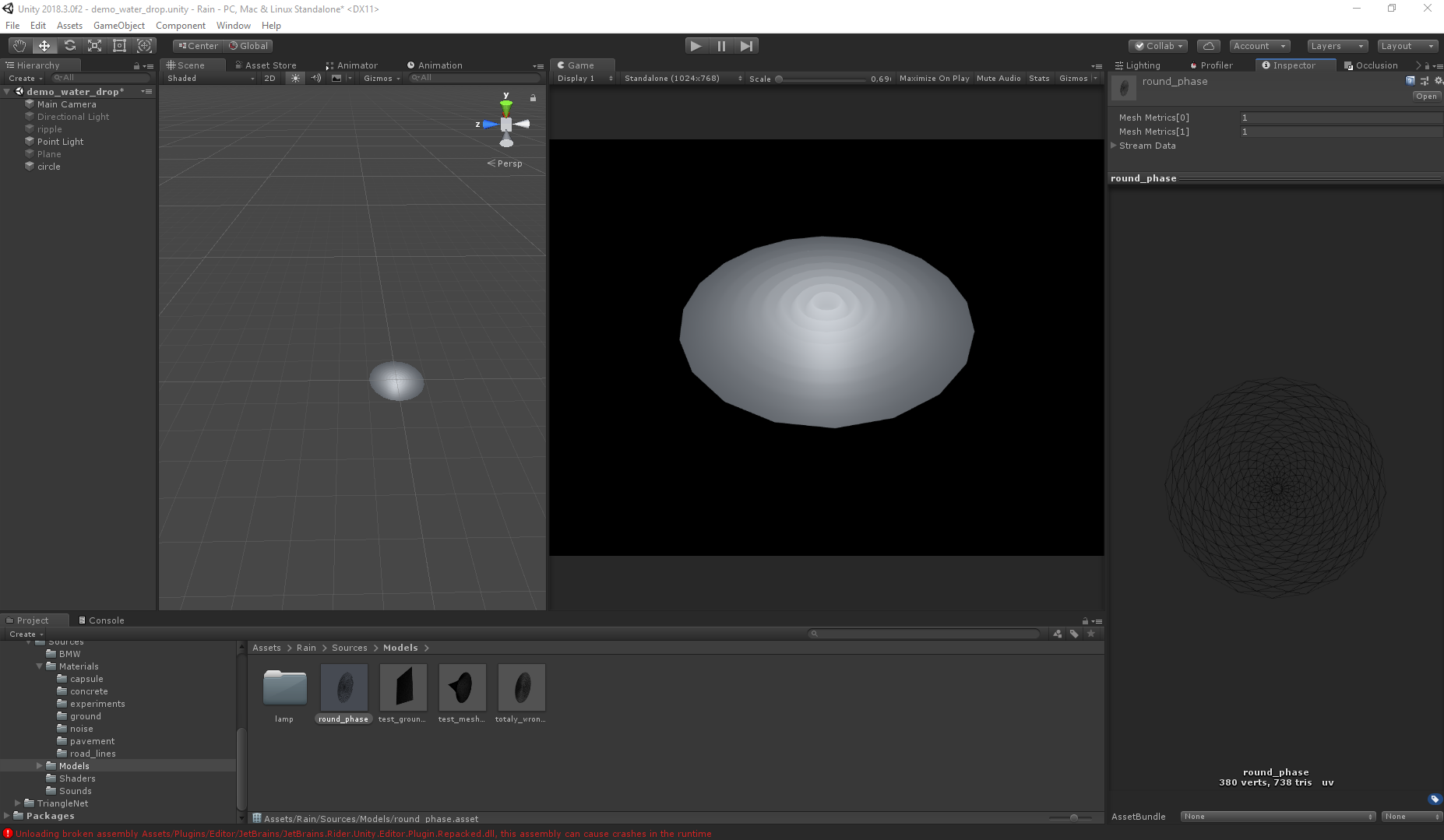This screenshot has height=840, width=1444.
Task: Toggle Maximize On Play
Action: 935,78
